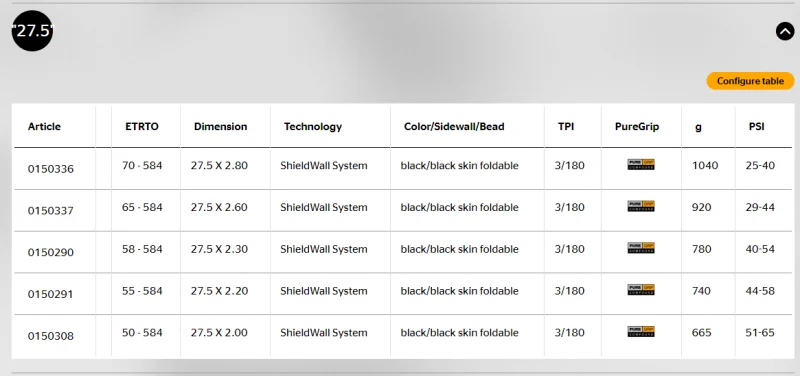The image size is (800, 376).
Task: Click PureGrip icon for article 0150337
Action: [641, 206]
